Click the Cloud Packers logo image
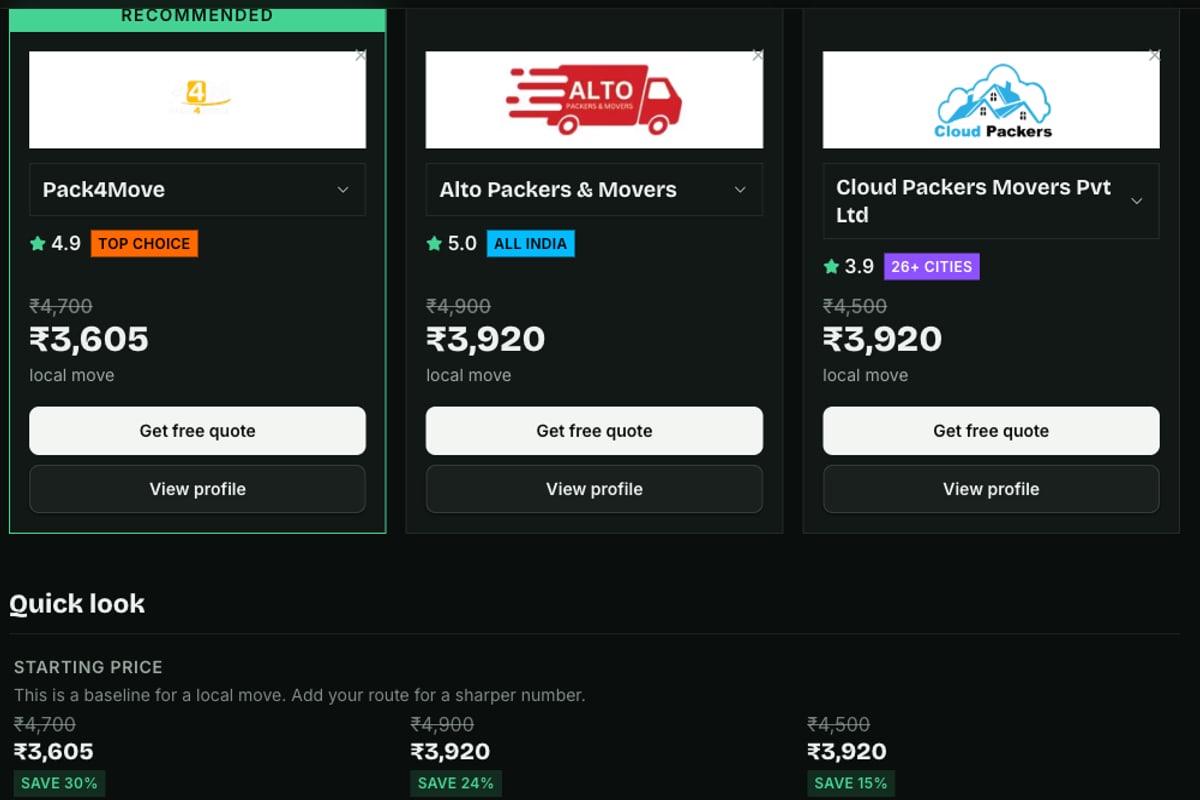 point(991,100)
